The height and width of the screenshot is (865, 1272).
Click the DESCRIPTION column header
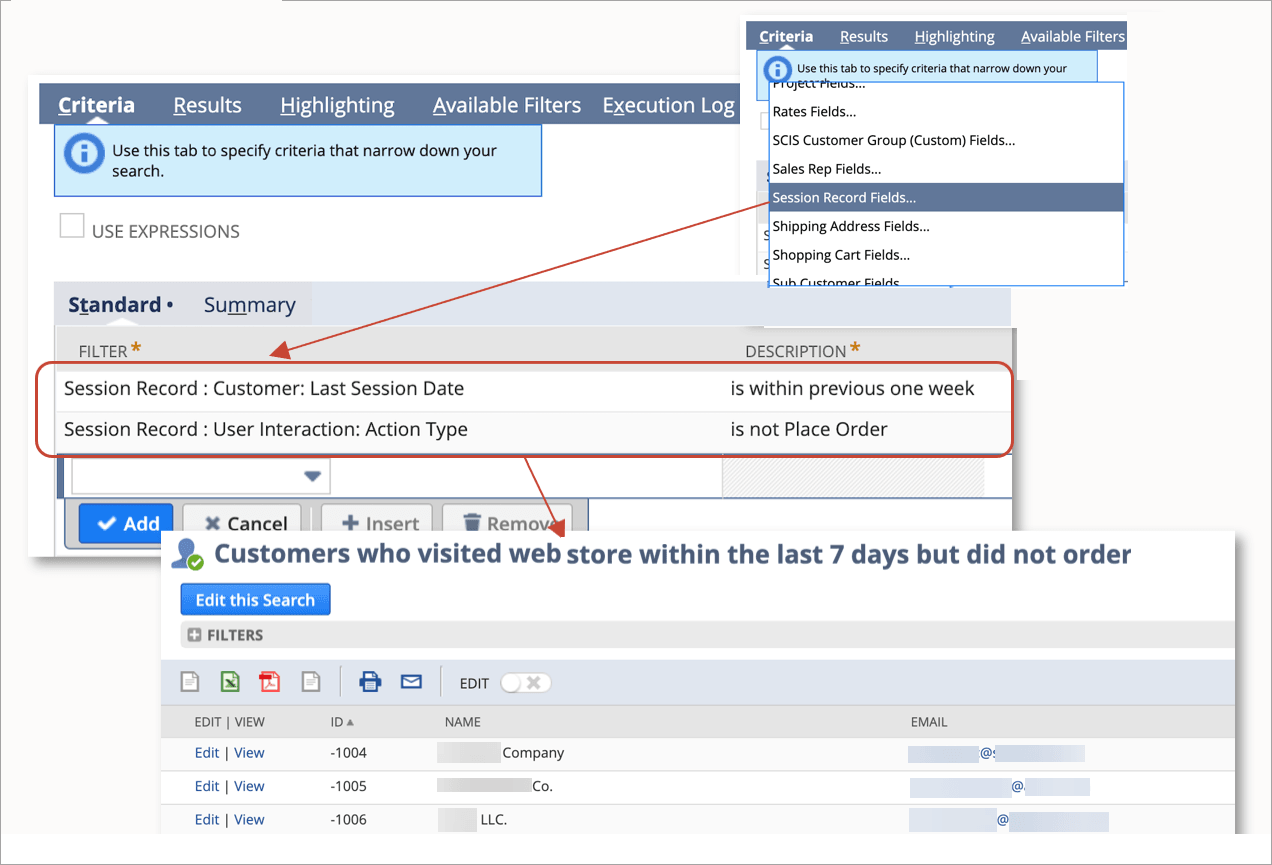tap(796, 351)
